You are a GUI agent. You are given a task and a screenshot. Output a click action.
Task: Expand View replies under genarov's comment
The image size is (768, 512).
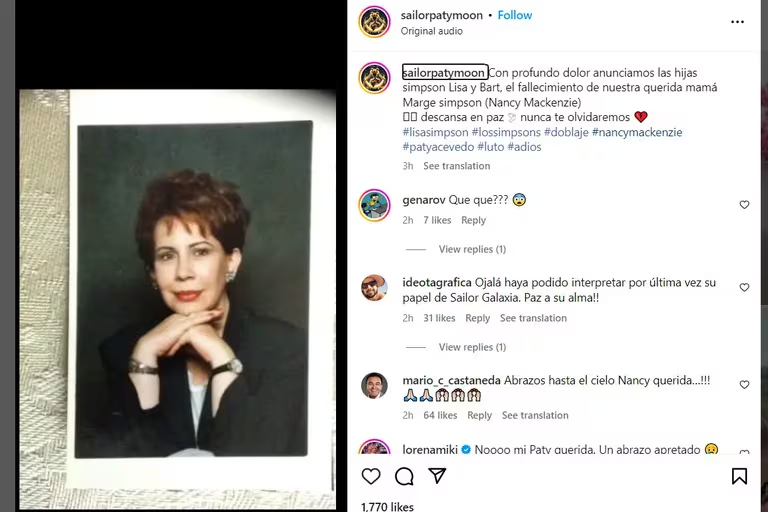472,249
